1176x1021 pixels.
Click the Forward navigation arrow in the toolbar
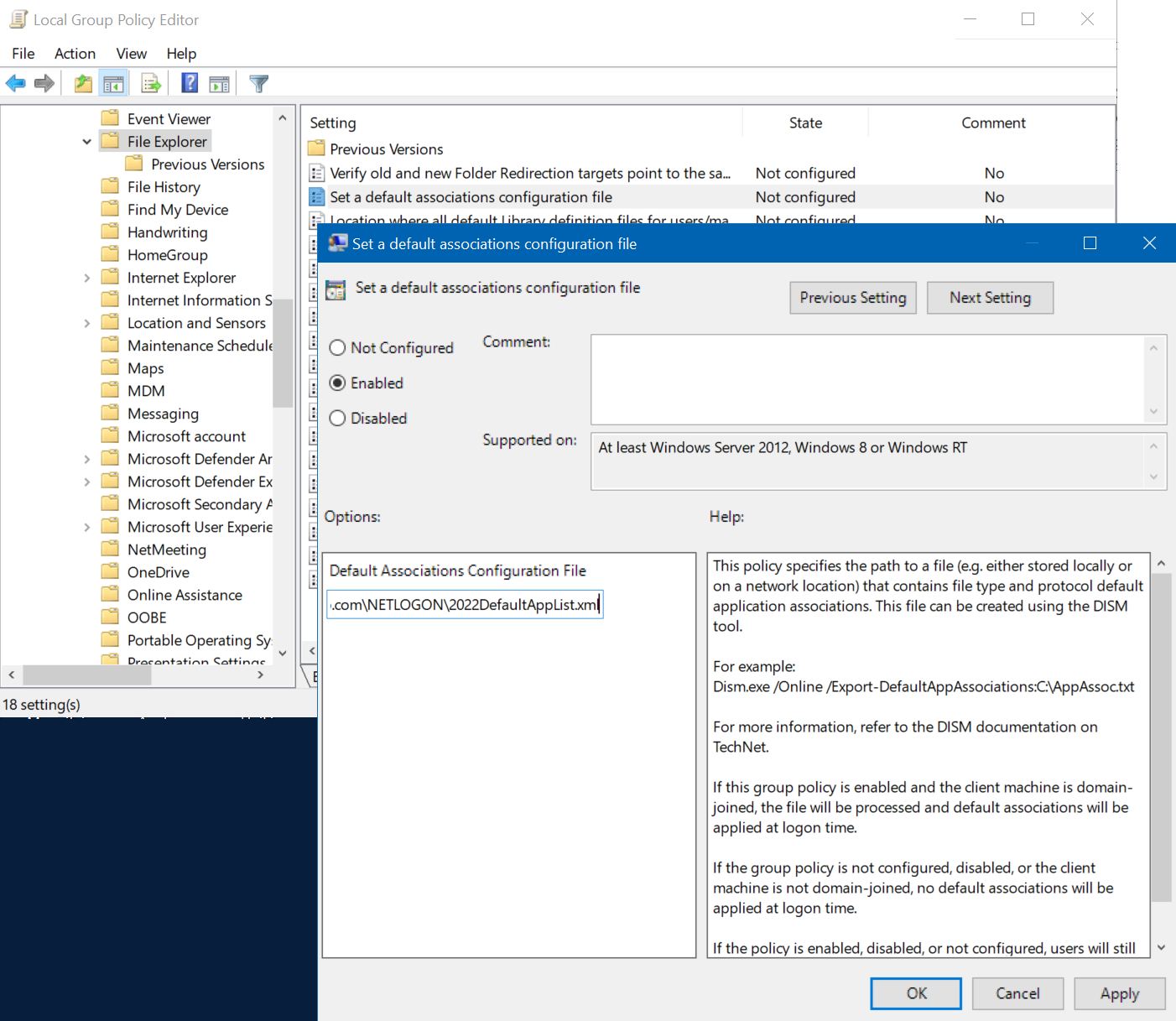click(44, 83)
